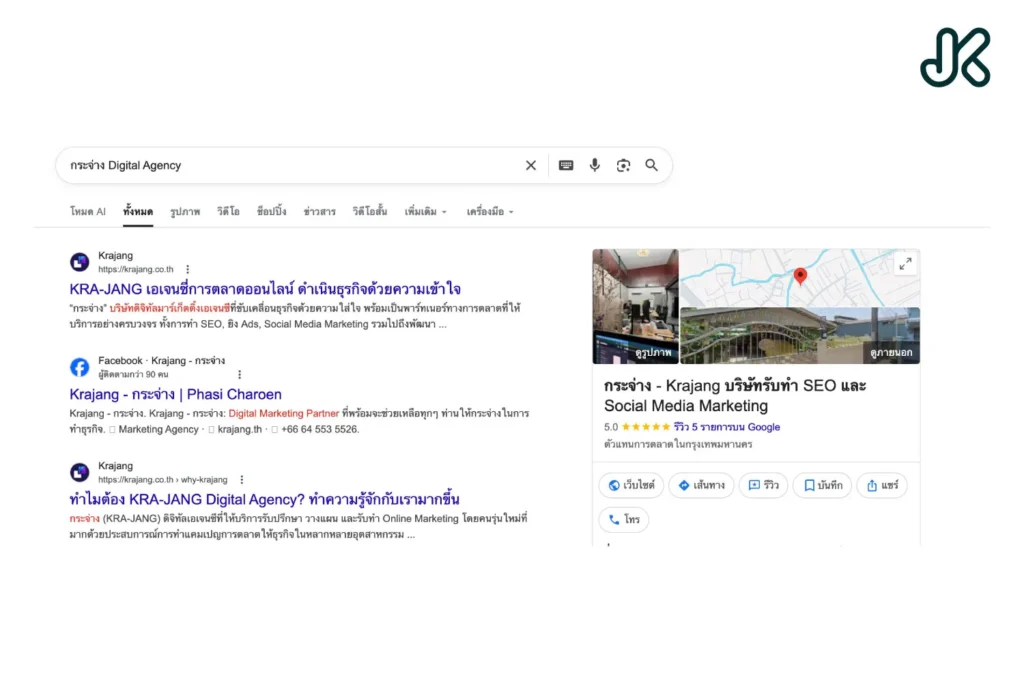
Task: Expand the map with the arrows icon
Action: [905, 264]
